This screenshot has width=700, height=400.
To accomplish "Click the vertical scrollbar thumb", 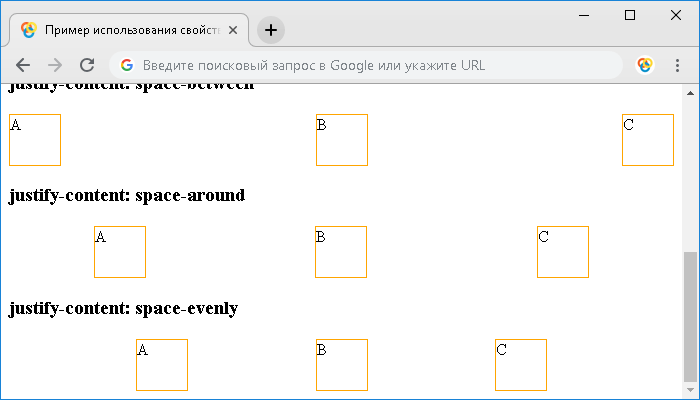I will pos(690,317).
